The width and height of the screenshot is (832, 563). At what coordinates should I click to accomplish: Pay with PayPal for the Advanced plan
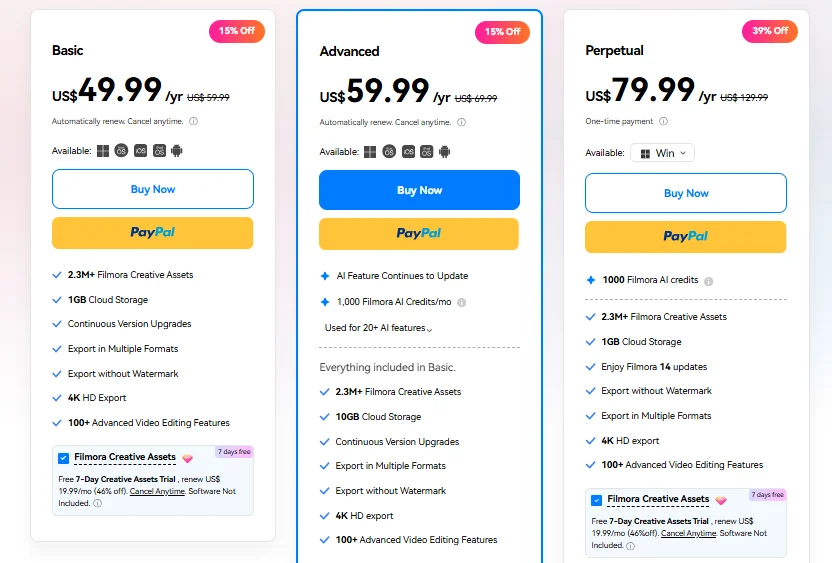tap(419, 234)
